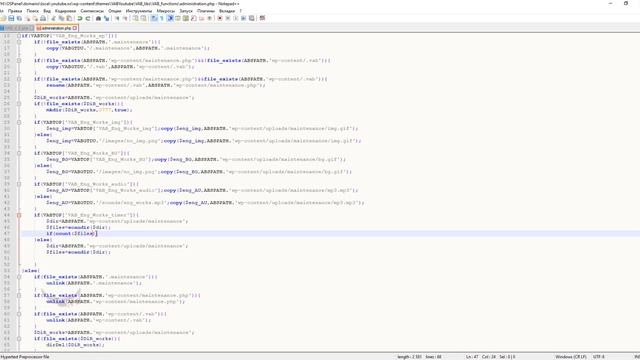
Task: Open the Вид menu
Action: click(x=47, y=11)
